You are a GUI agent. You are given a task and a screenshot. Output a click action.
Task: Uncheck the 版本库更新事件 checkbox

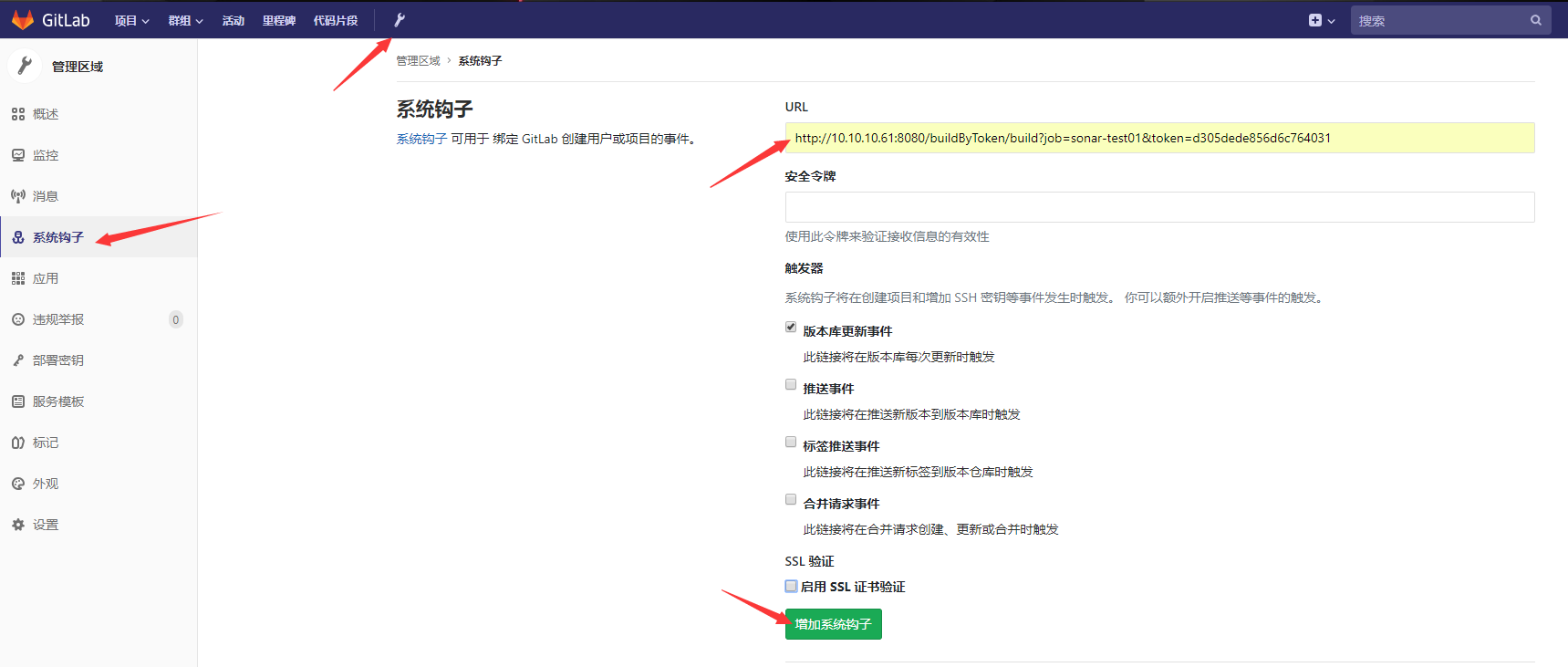791,327
